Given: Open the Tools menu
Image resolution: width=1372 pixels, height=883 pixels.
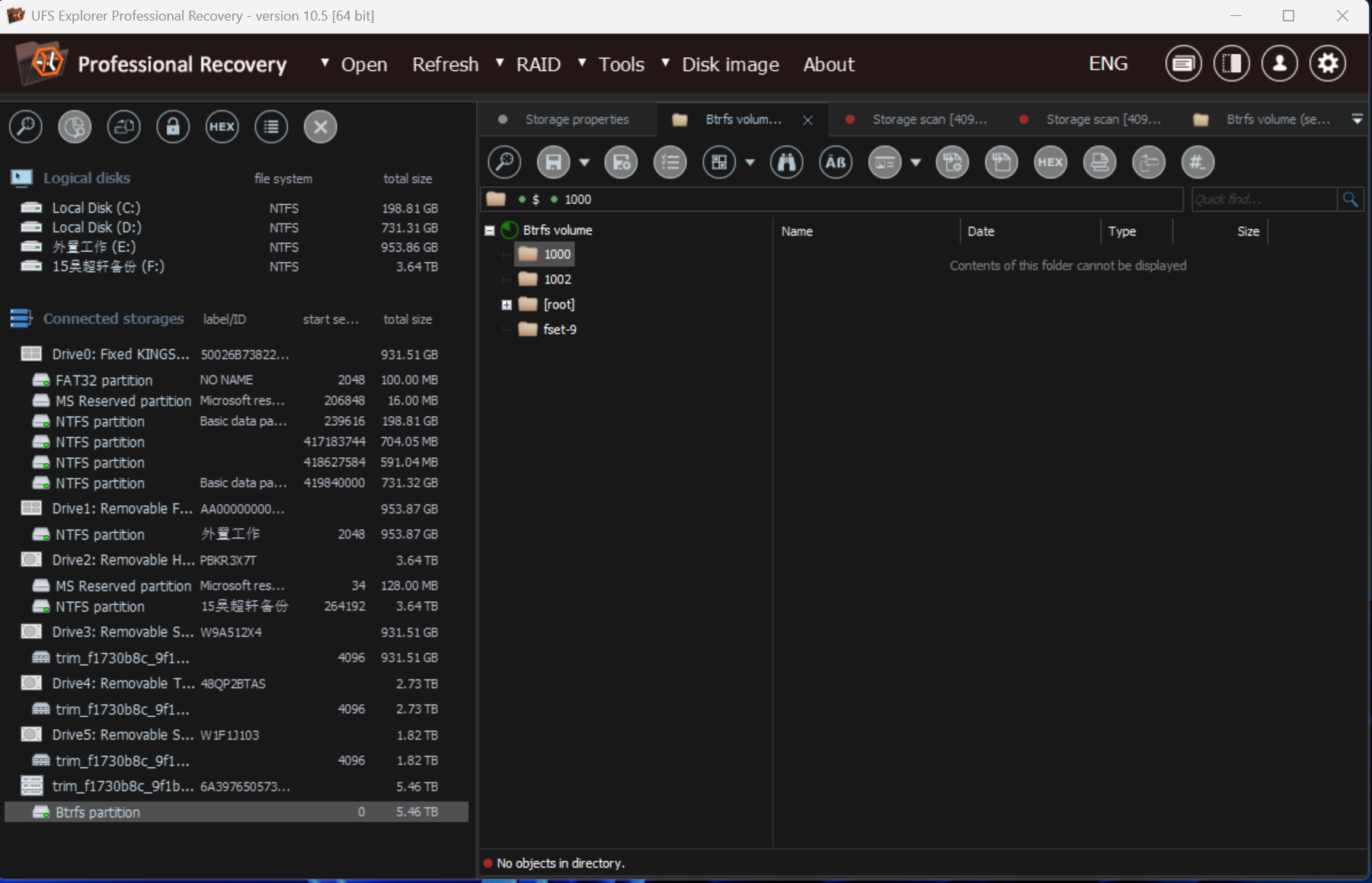Looking at the screenshot, I should tap(622, 65).
